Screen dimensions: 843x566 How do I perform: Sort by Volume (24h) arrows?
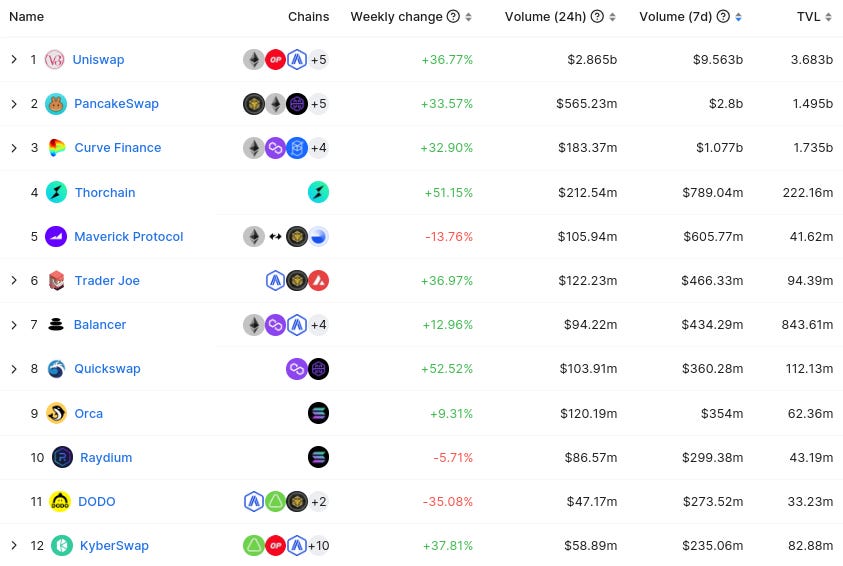[612, 17]
